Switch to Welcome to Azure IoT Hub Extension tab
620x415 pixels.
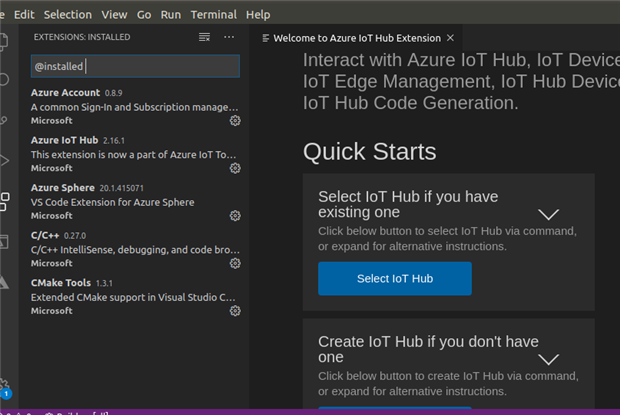356,38
